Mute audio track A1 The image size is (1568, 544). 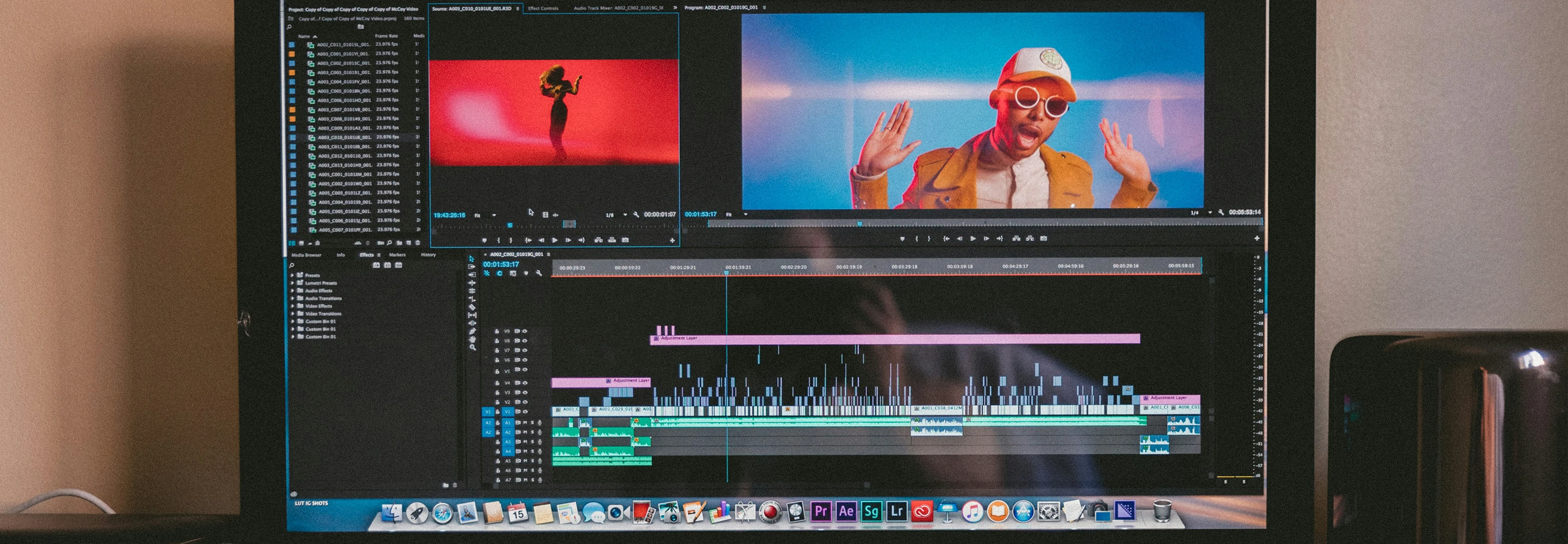pyautogui.click(x=525, y=423)
